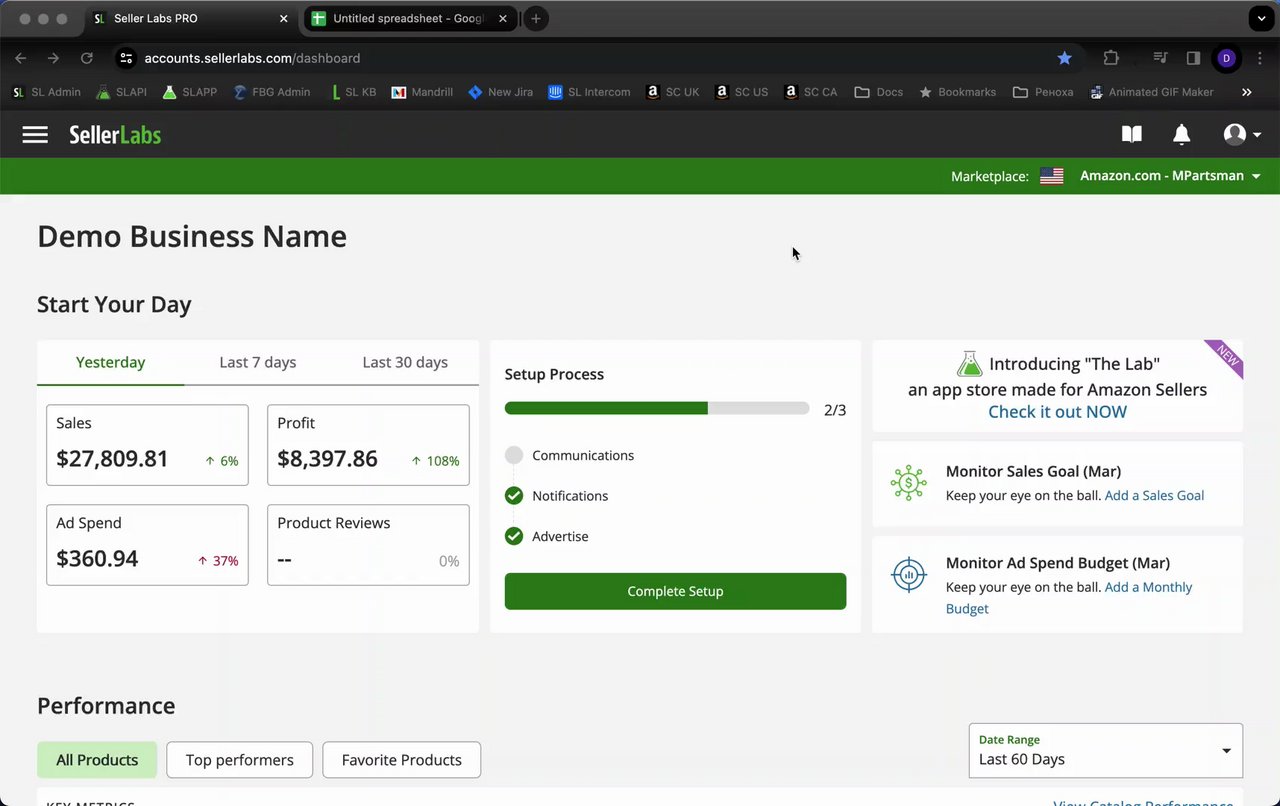Viewport: 1280px width, 806px height.
Task: Switch to the Untitled spreadsheet browser tab
Action: tap(409, 19)
